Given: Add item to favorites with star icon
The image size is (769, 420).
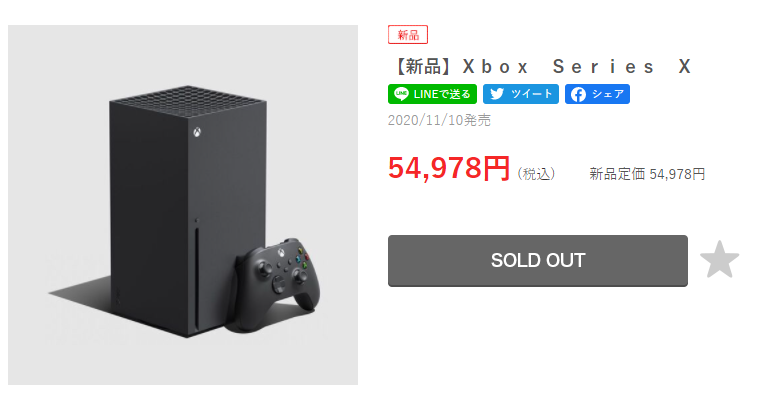Looking at the screenshot, I should point(719,261).
